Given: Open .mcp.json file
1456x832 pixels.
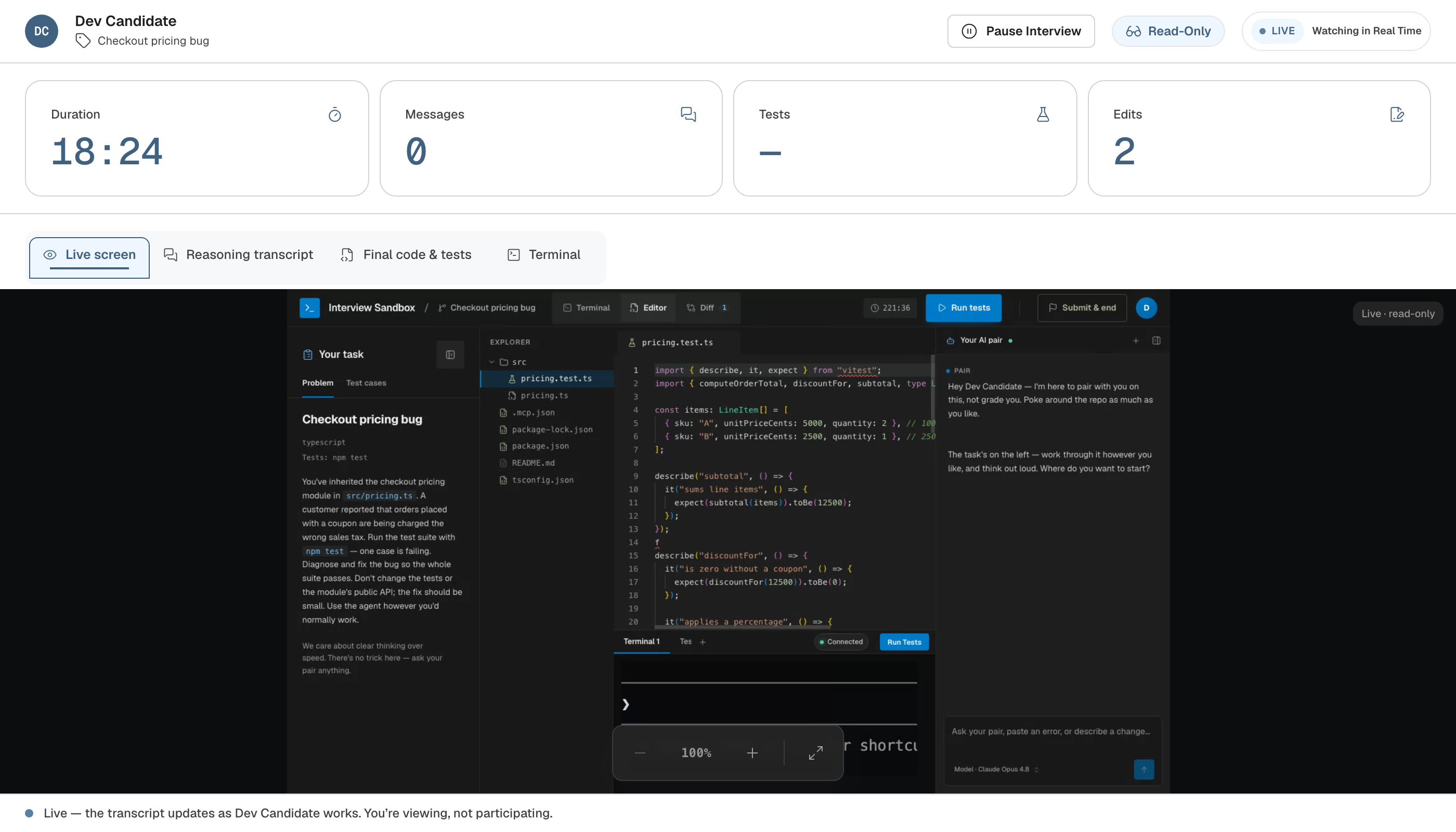Looking at the screenshot, I should [x=548, y=412].
